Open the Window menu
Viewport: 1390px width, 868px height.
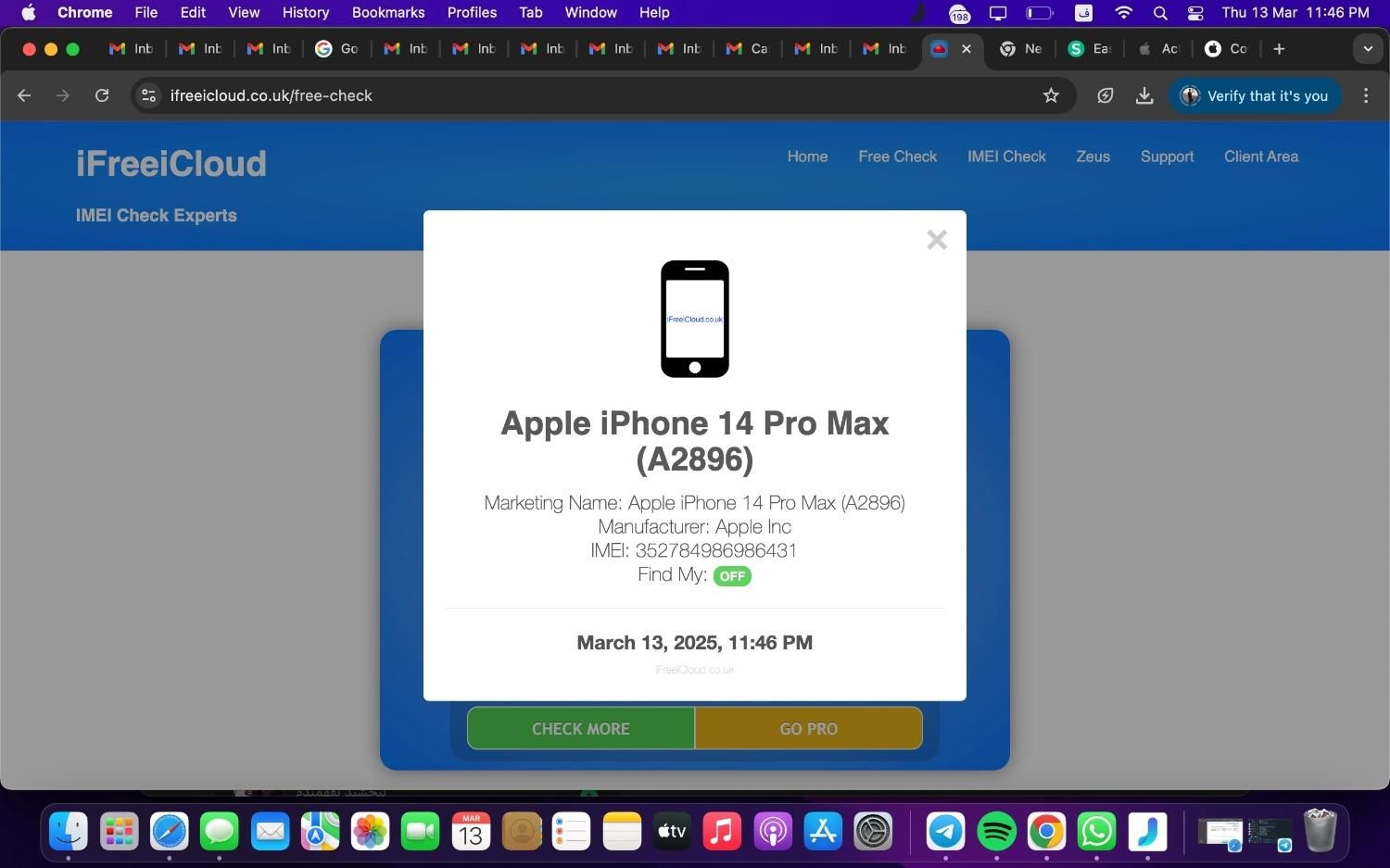[x=591, y=13]
